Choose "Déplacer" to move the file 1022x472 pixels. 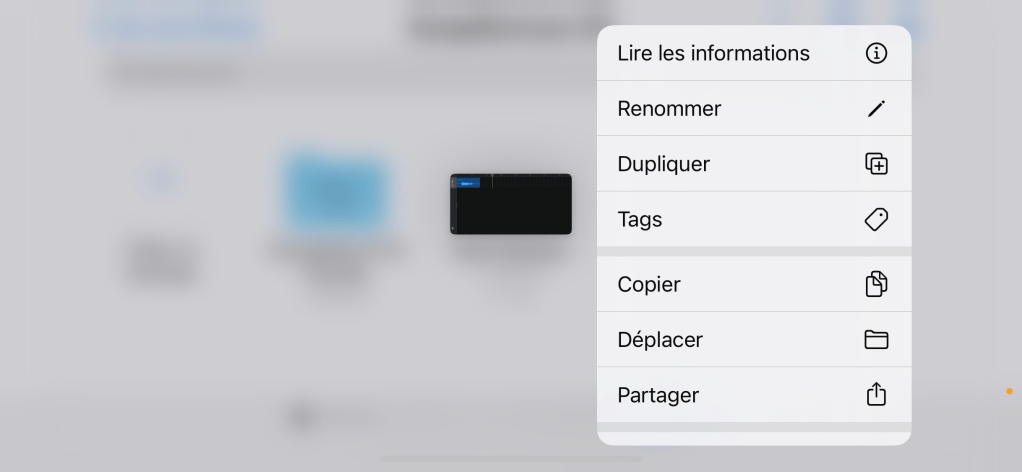(660, 340)
